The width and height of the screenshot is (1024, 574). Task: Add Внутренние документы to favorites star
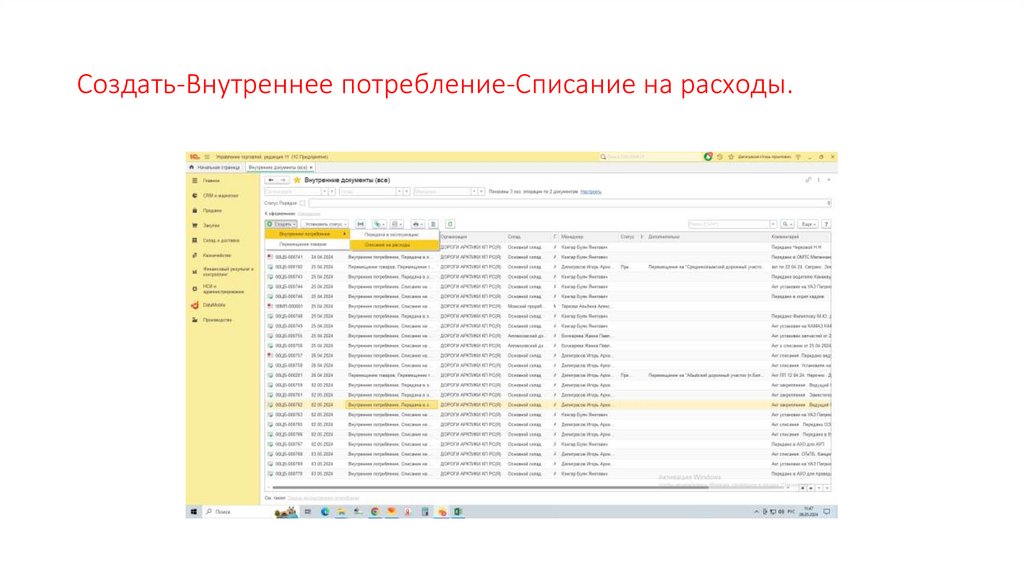[x=297, y=180]
